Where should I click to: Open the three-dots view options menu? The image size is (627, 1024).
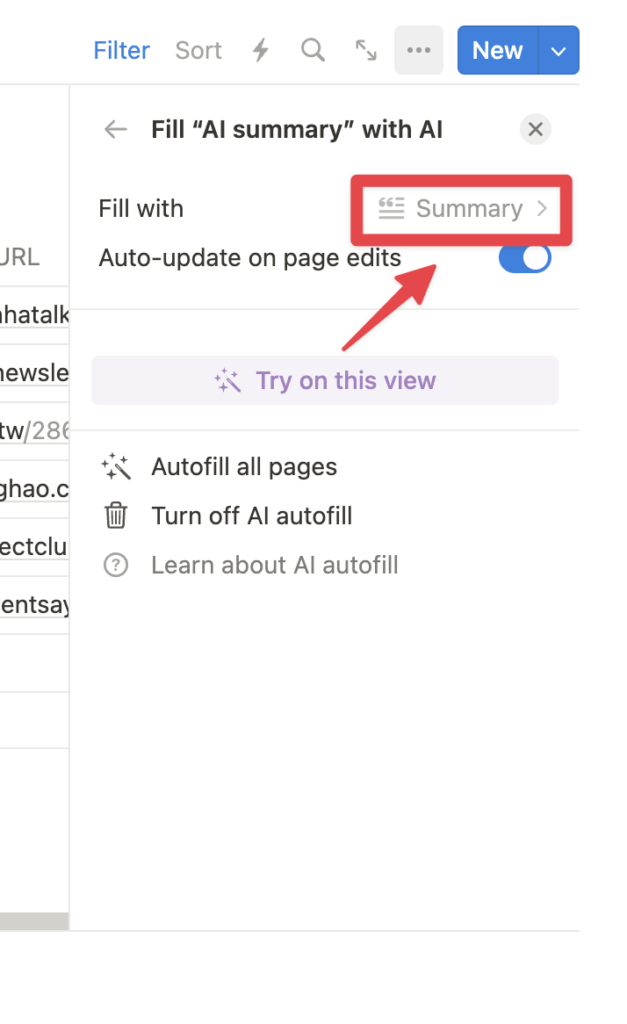click(419, 50)
